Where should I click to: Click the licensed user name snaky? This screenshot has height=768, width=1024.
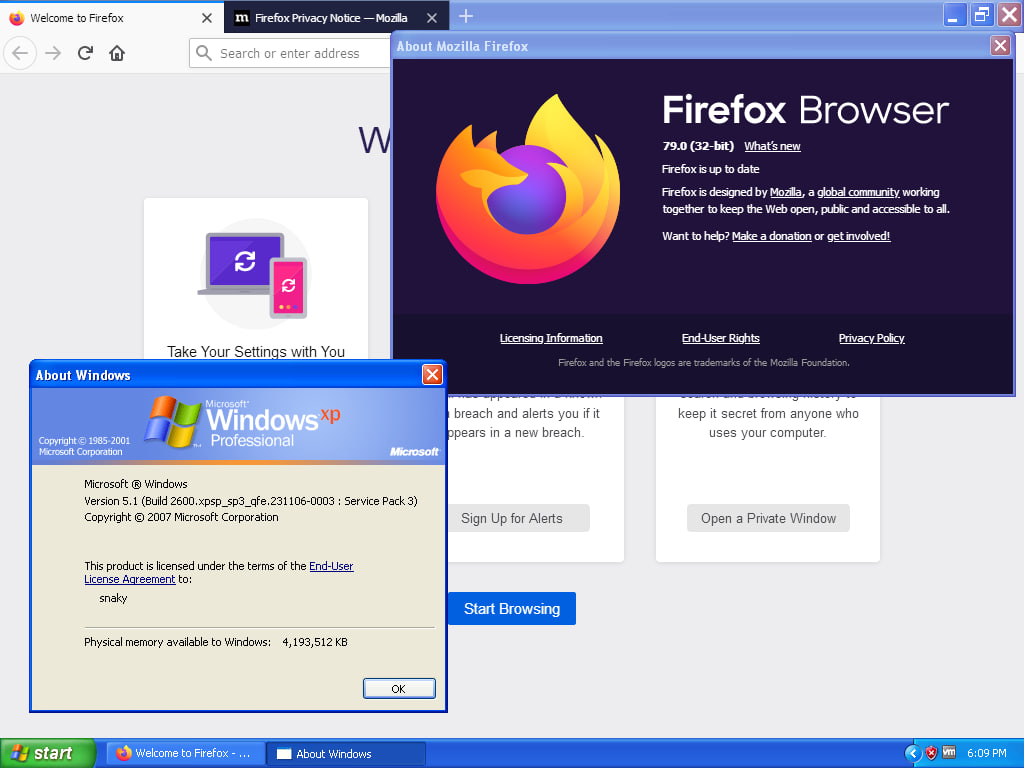(113, 598)
